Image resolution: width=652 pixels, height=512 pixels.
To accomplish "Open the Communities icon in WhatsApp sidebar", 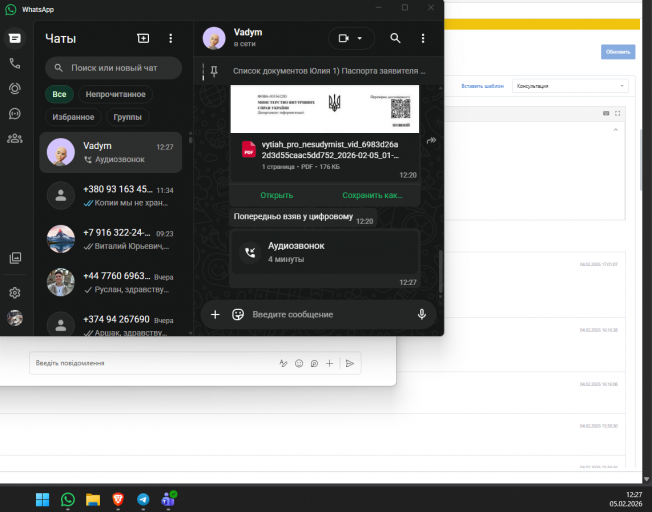I will coord(15,139).
